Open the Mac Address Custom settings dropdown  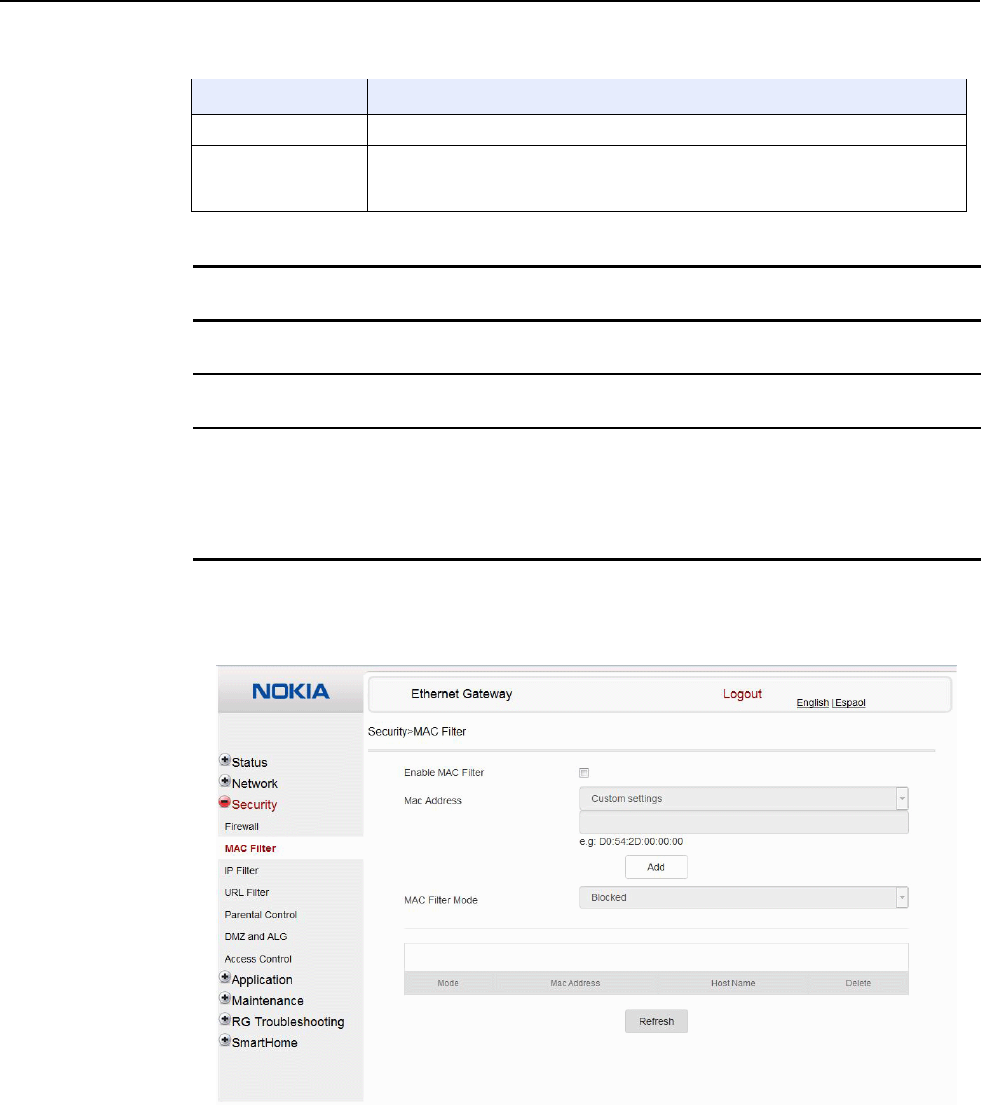pyautogui.click(x=744, y=798)
